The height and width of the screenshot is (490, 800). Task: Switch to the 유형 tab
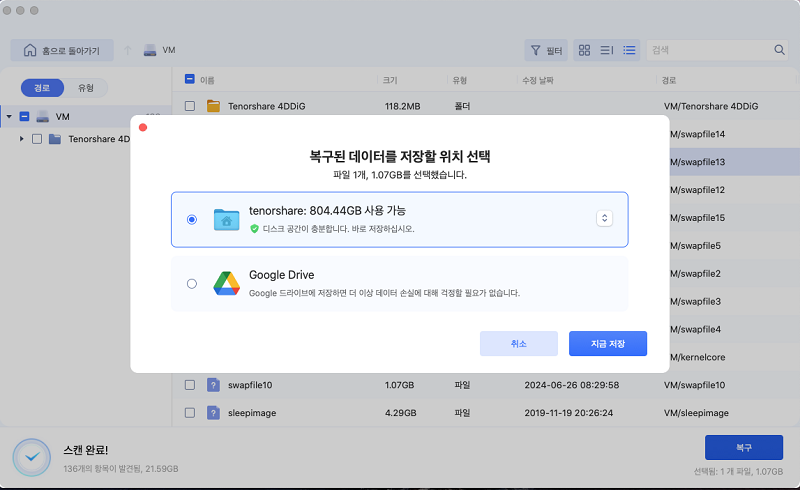pyautogui.click(x=86, y=88)
